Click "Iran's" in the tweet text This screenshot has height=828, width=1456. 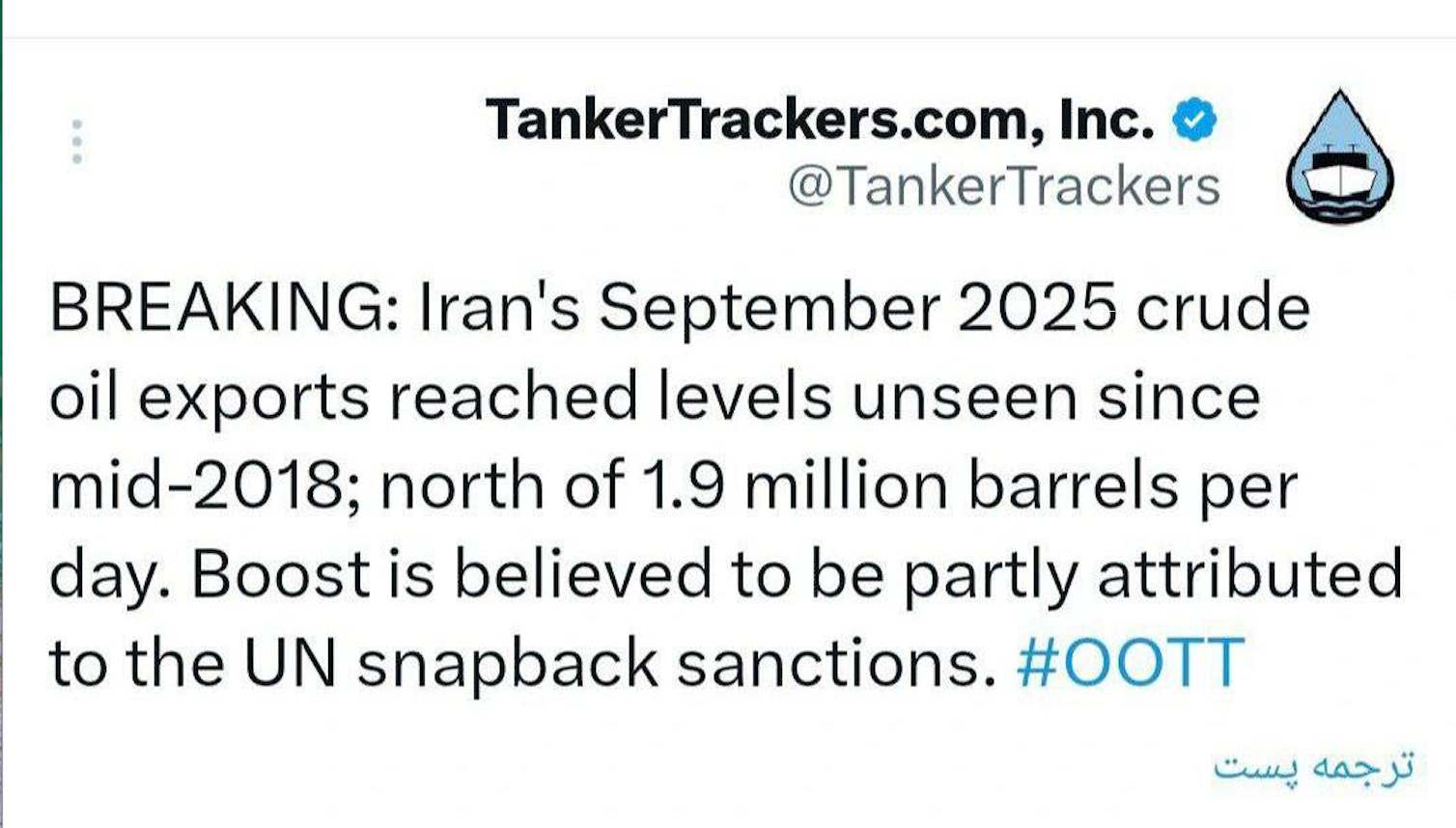(498, 308)
